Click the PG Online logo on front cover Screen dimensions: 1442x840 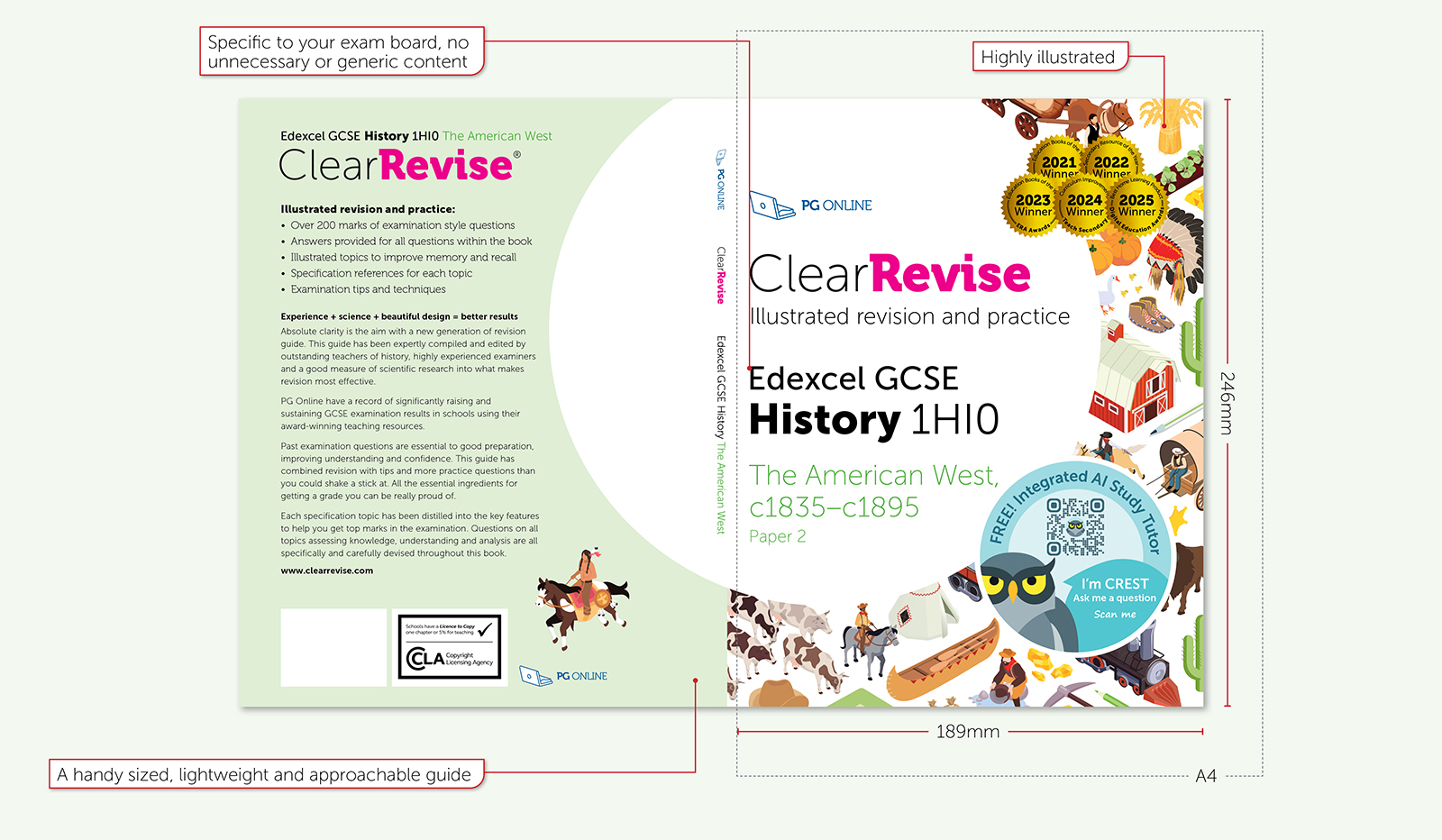point(811,205)
